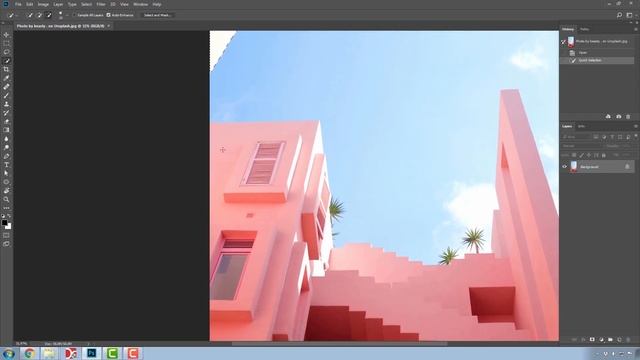This screenshot has height=360, width=640.
Task: Open the Image menu
Action: pyautogui.click(x=43, y=4)
